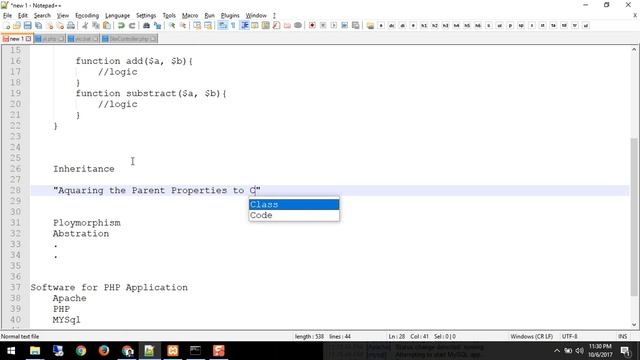Toggle the indent guide toolbar button

244,26
